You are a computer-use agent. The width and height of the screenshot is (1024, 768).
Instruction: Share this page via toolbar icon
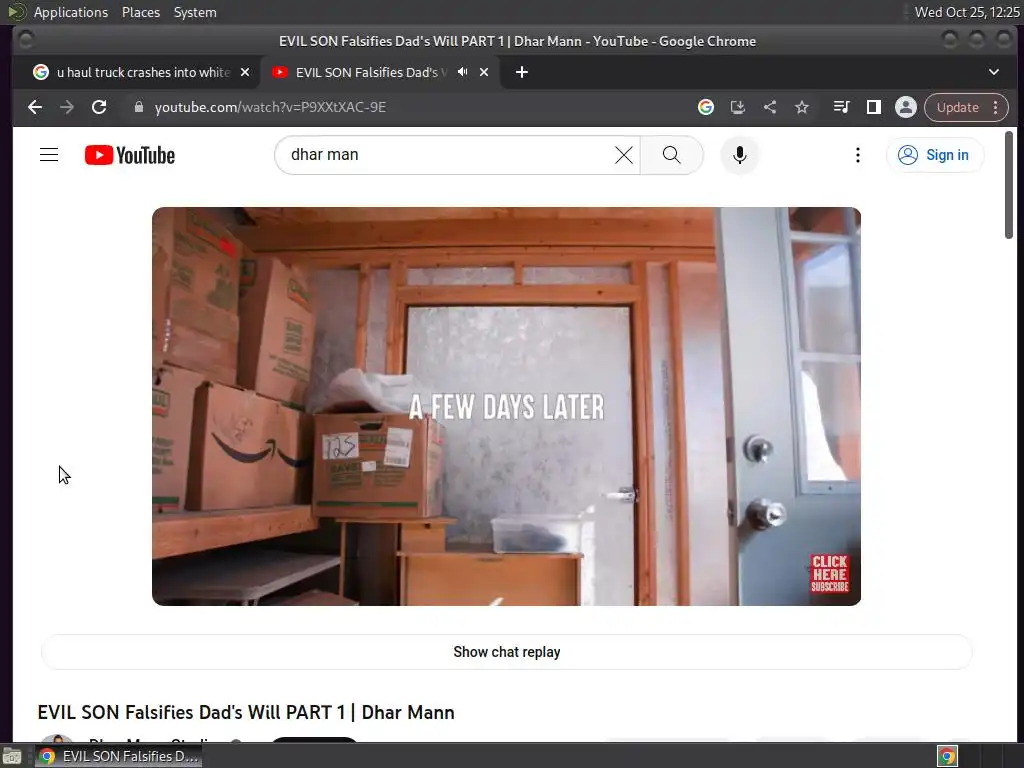[770, 107]
